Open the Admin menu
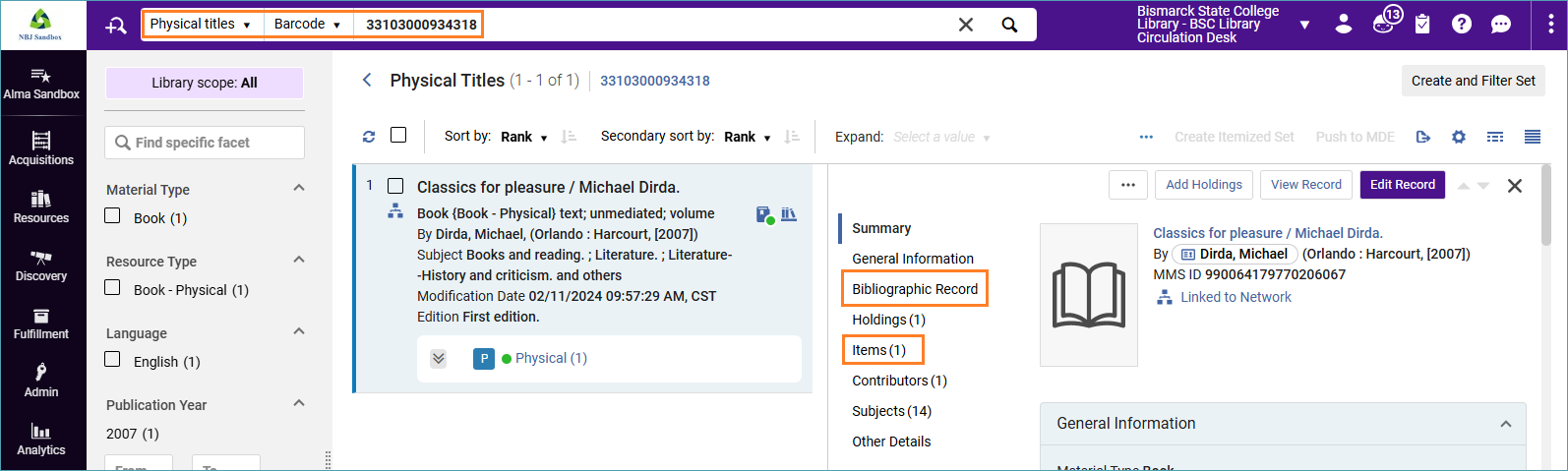The width and height of the screenshot is (1568, 471). pos(41,381)
